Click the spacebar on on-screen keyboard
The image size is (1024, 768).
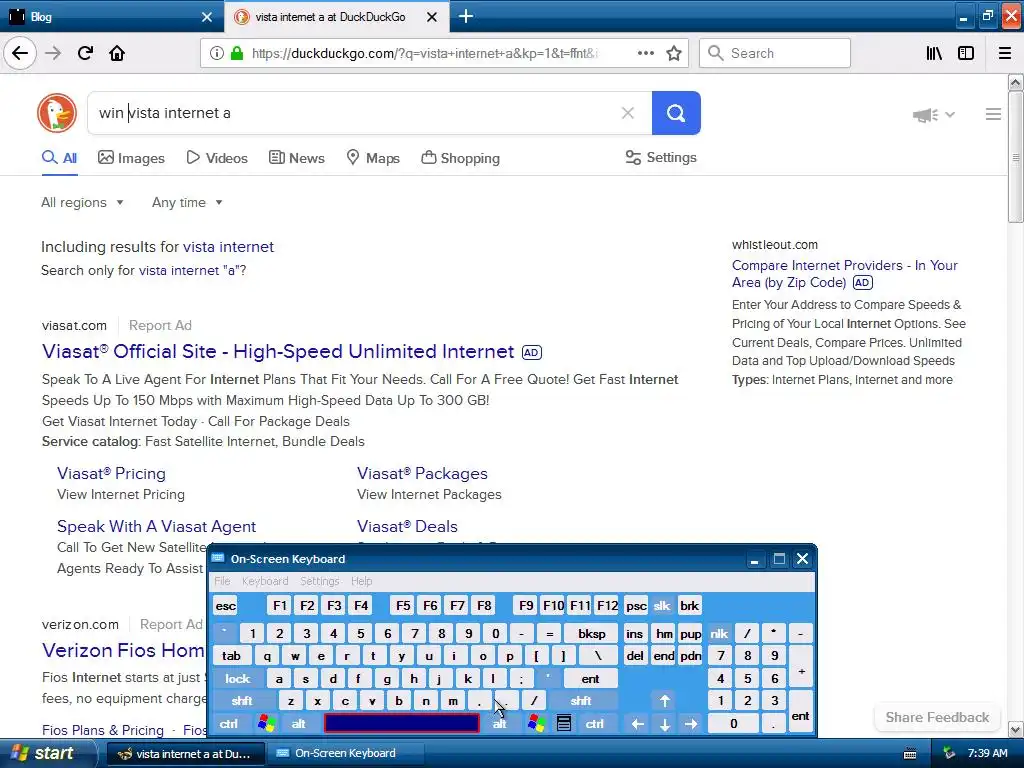402,723
